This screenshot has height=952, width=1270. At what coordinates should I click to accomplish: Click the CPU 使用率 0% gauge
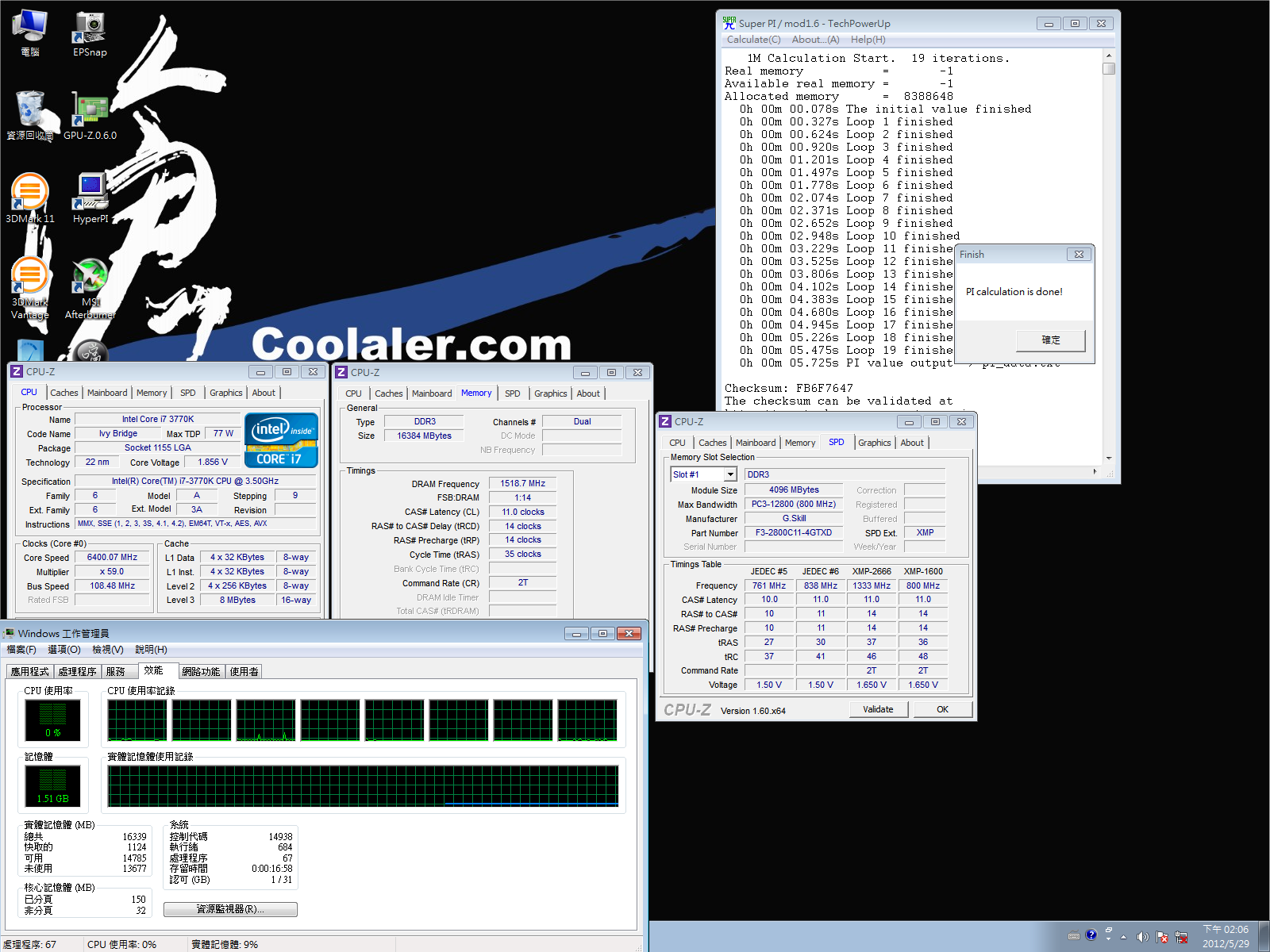(52, 720)
